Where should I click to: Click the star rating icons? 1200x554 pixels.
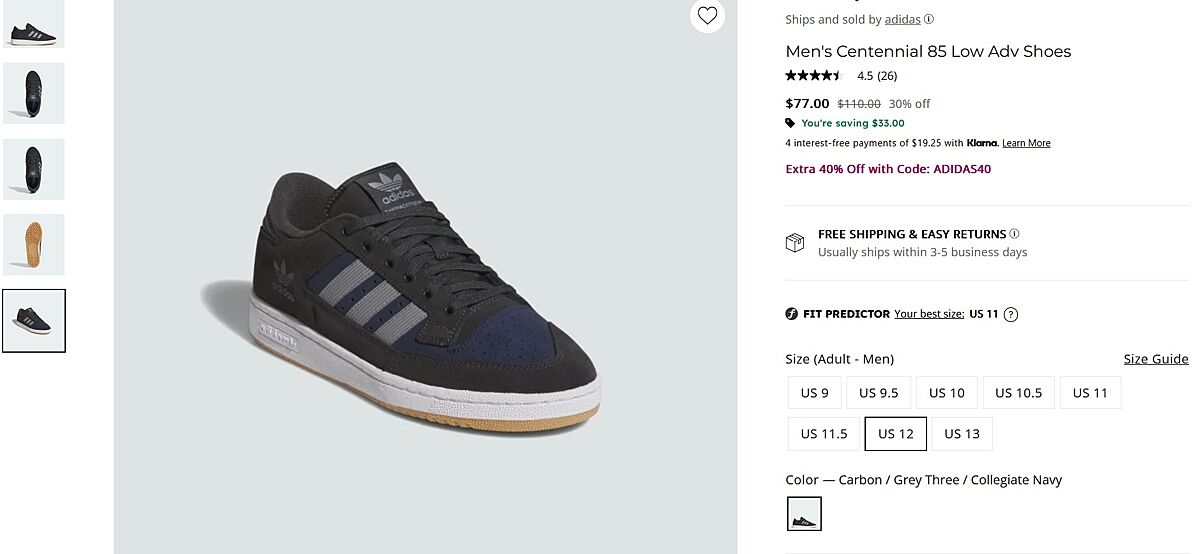[814, 76]
